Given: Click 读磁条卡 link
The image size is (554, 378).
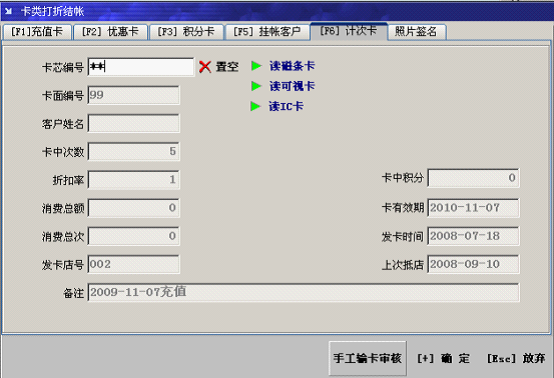Looking at the screenshot, I should (x=292, y=66).
